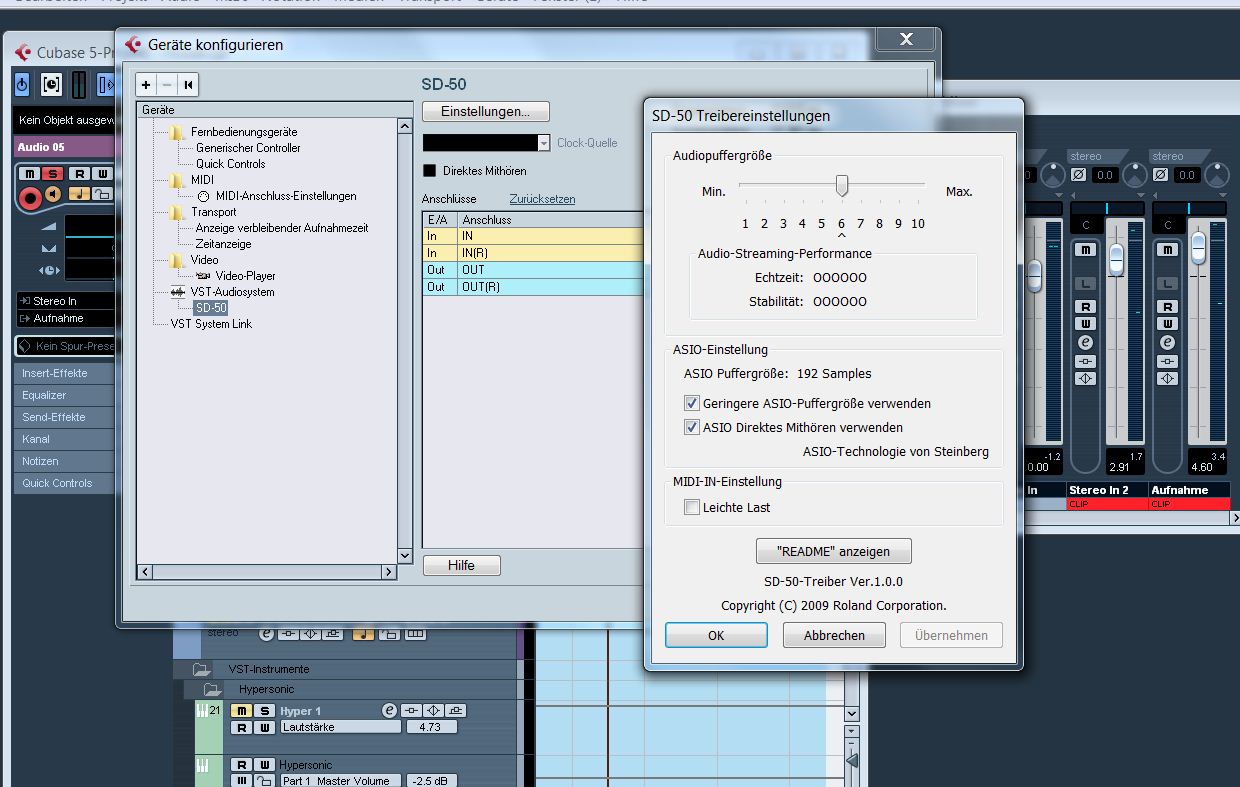Click the Zurücksetzen link
Image resolution: width=1240 pixels, height=787 pixels.
(x=542, y=199)
